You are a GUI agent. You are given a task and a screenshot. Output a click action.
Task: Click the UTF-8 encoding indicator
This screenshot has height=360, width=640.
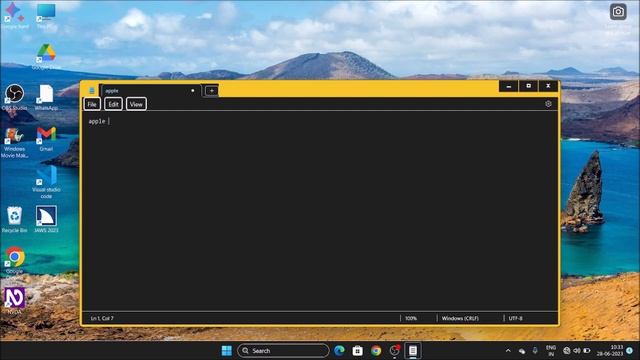(x=516, y=318)
